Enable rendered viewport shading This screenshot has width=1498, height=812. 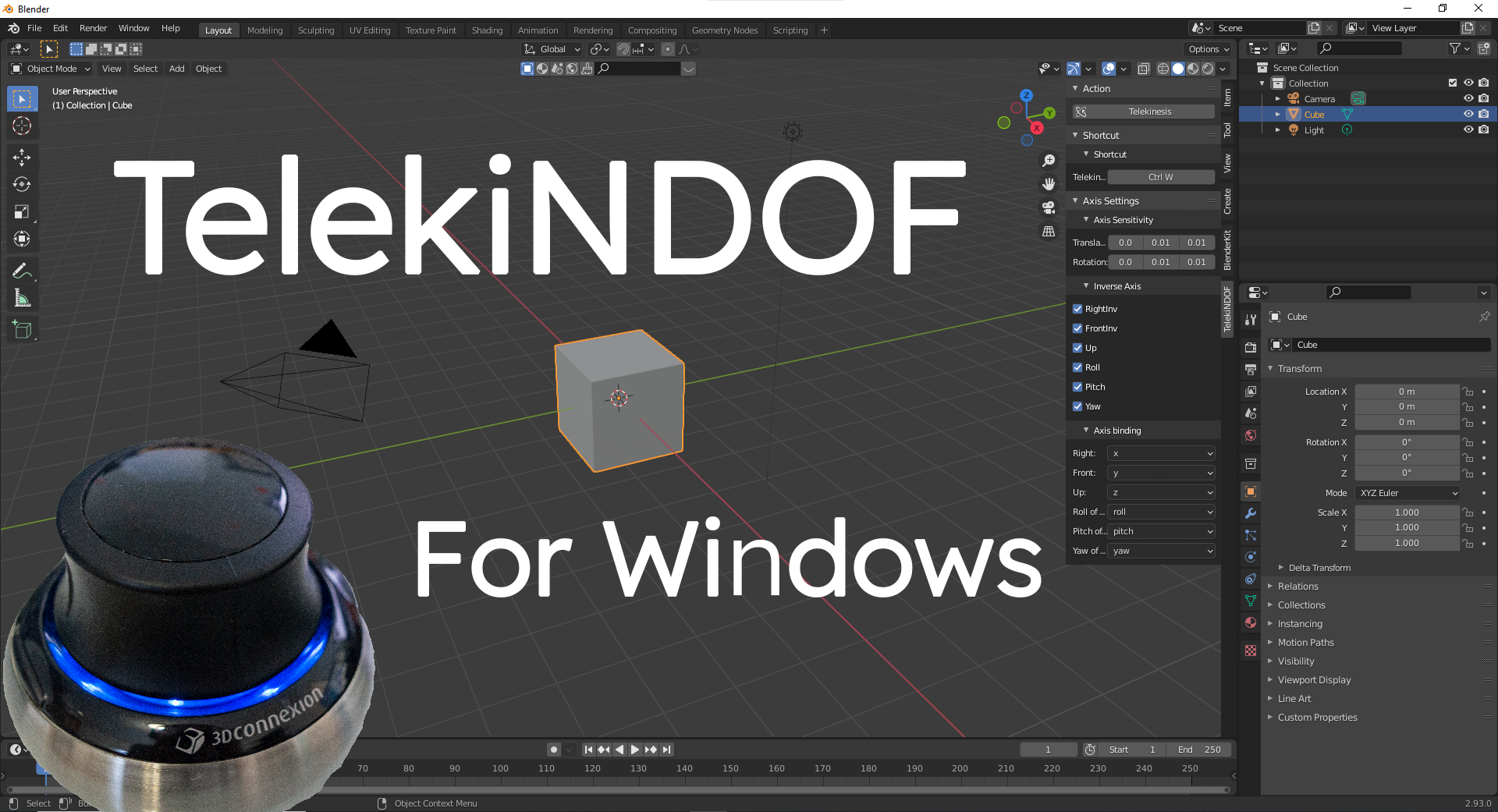tap(1206, 69)
